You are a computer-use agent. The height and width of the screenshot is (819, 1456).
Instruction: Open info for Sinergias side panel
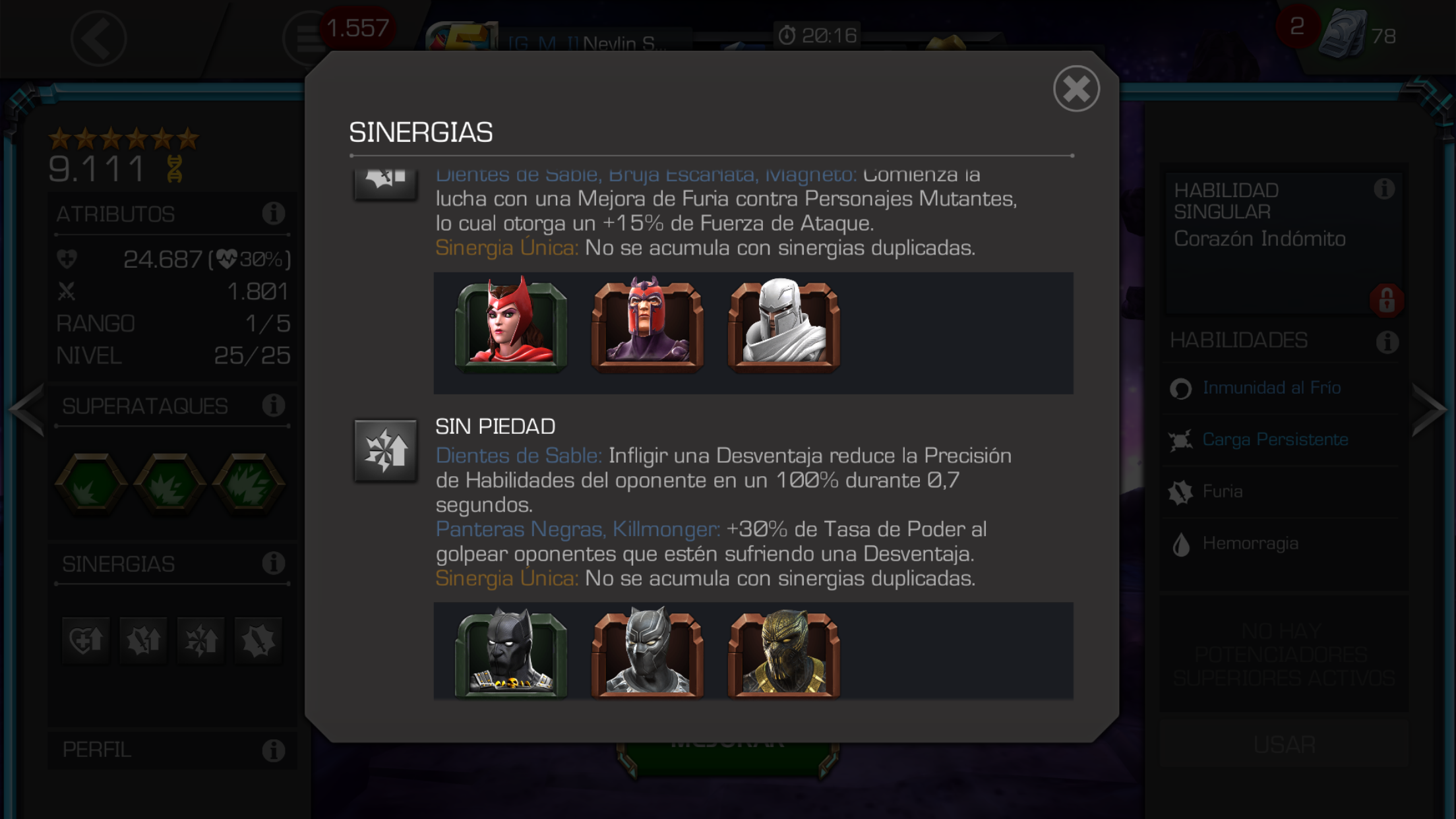[273, 563]
